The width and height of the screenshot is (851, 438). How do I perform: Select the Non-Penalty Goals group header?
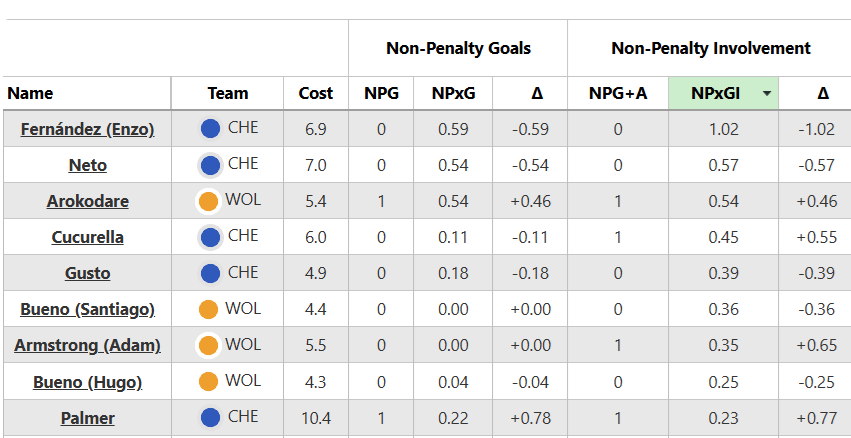click(x=458, y=48)
